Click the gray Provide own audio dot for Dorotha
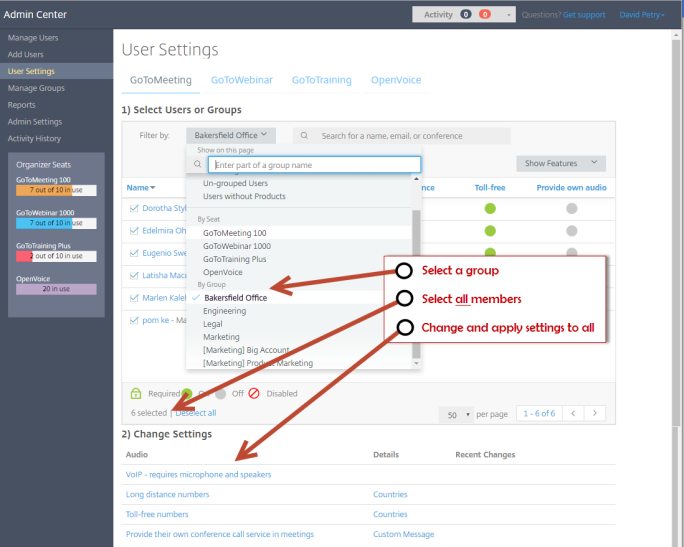This screenshot has width=684, height=547. tap(571, 208)
